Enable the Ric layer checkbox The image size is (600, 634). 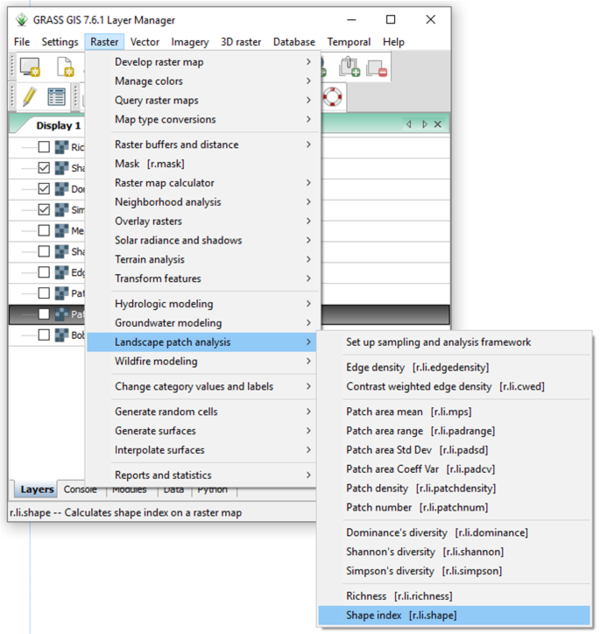point(44,147)
